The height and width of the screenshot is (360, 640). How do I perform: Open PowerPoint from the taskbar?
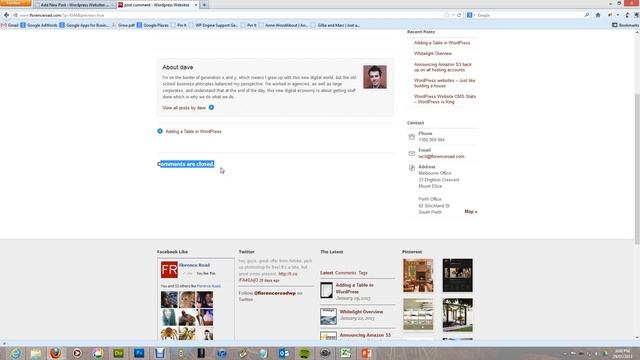point(367,353)
